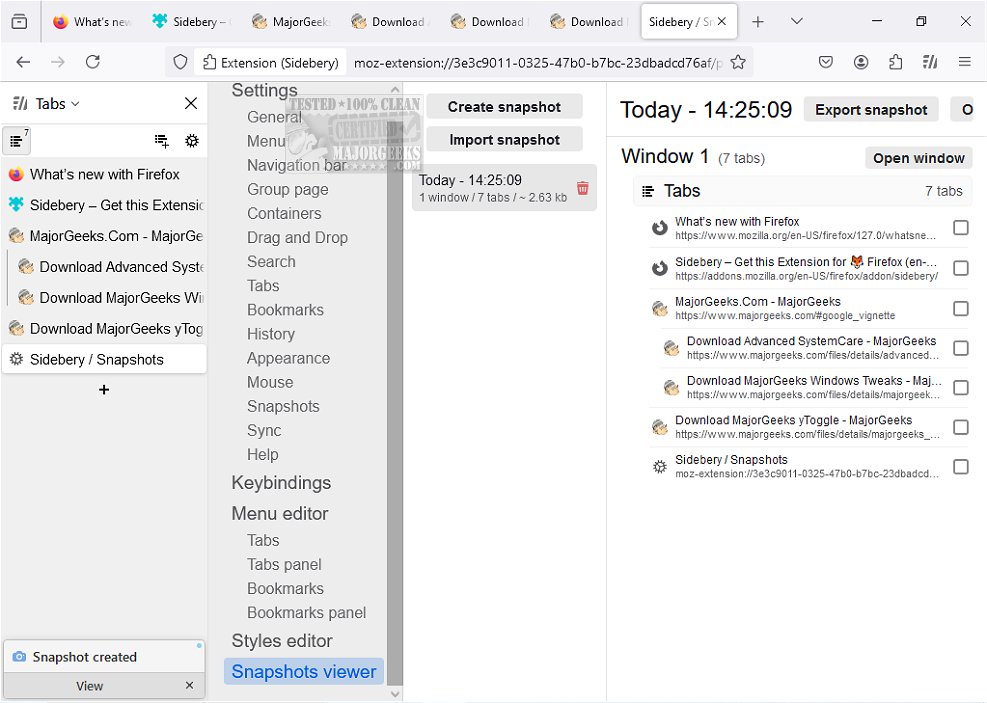The image size is (987, 703).
Task: Bookmark this page with the star icon
Action: 738,62
